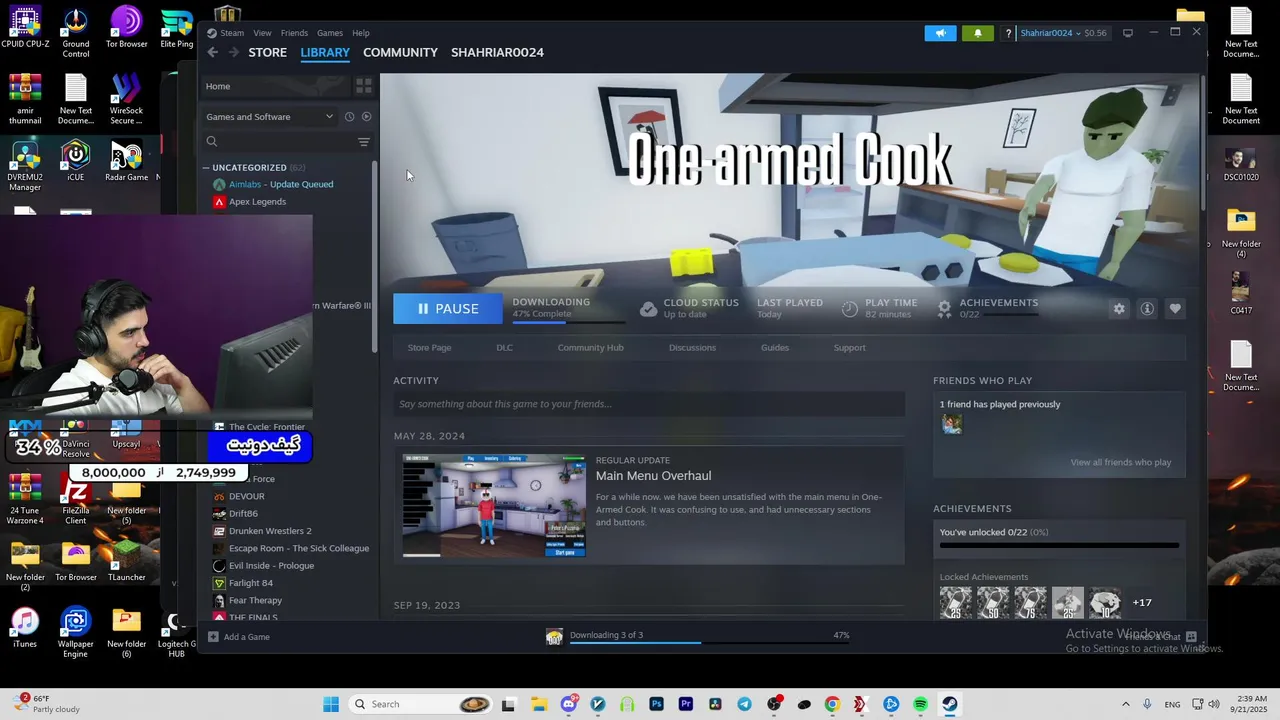Go to the LIBRARY tab
Screen dimensions: 1280x720
coord(325,52)
